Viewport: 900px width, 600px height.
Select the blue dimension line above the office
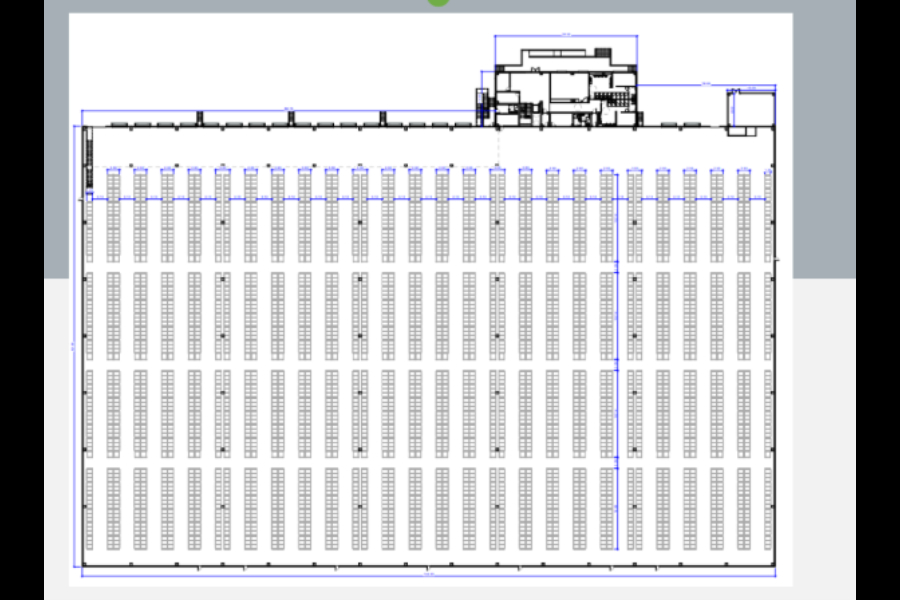click(x=566, y=36)
